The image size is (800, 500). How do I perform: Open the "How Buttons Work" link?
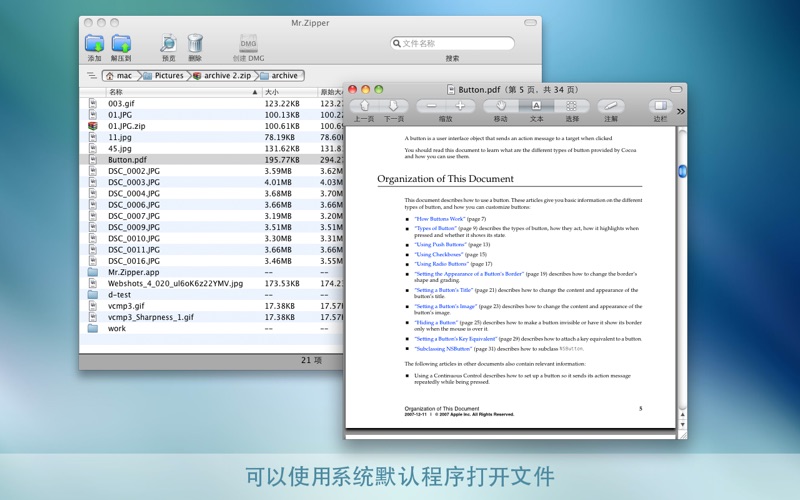pyautogui.click(x=440, y=219)
